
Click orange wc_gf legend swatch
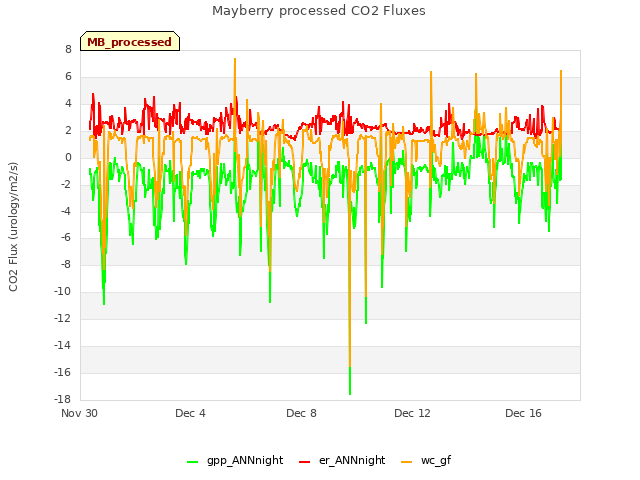click(x=407, y=462)
